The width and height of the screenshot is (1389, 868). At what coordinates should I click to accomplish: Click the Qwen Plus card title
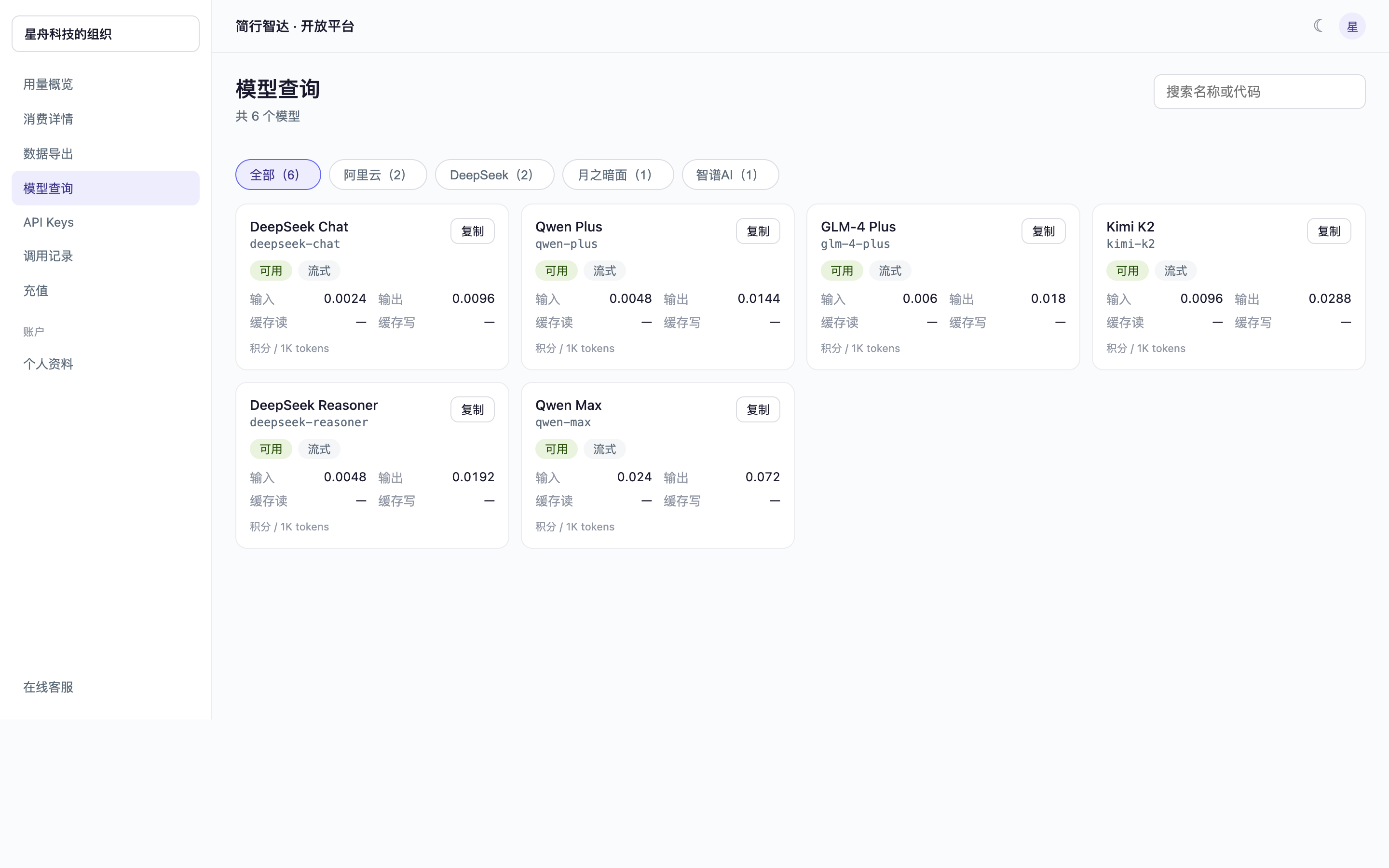tap(569, 227)
